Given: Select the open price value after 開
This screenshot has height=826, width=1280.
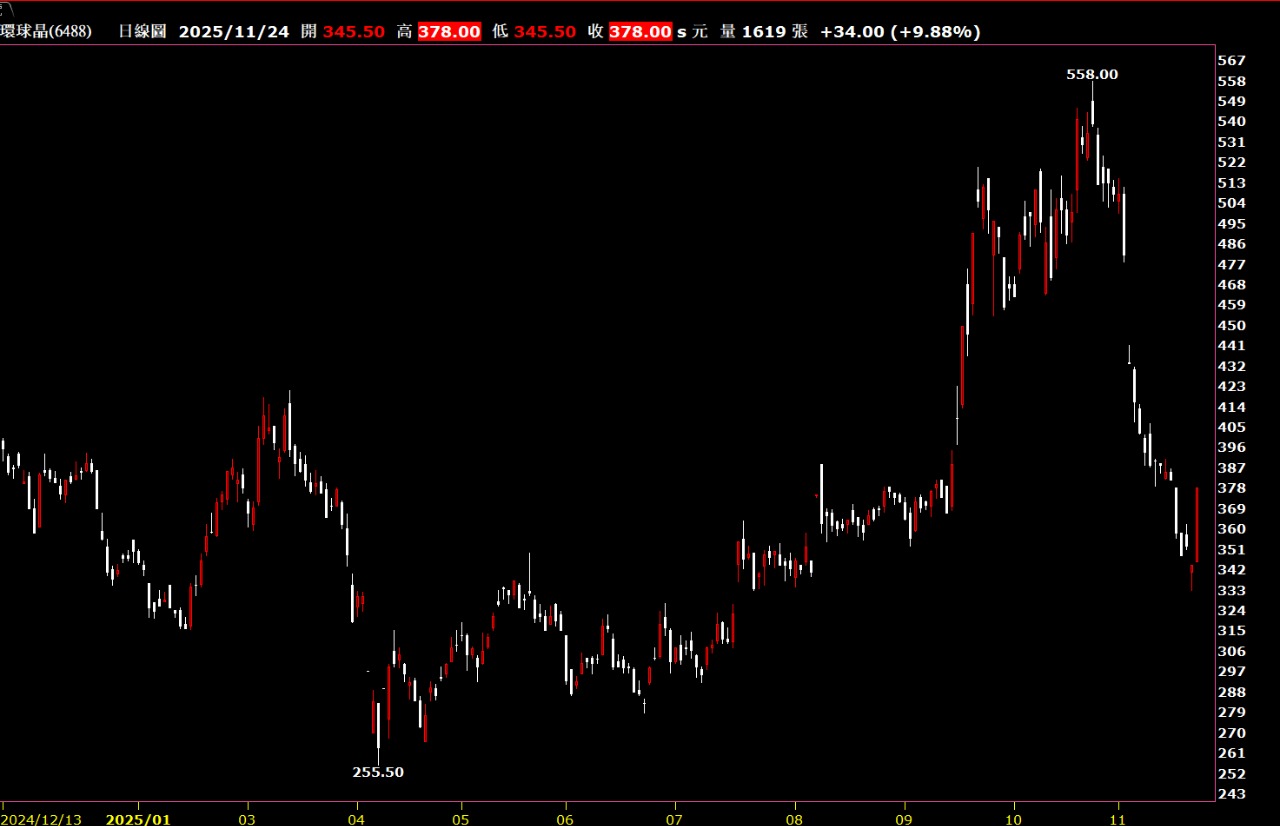Looking at the screenshot, I should pyautogui.click(x=354, y=31).
